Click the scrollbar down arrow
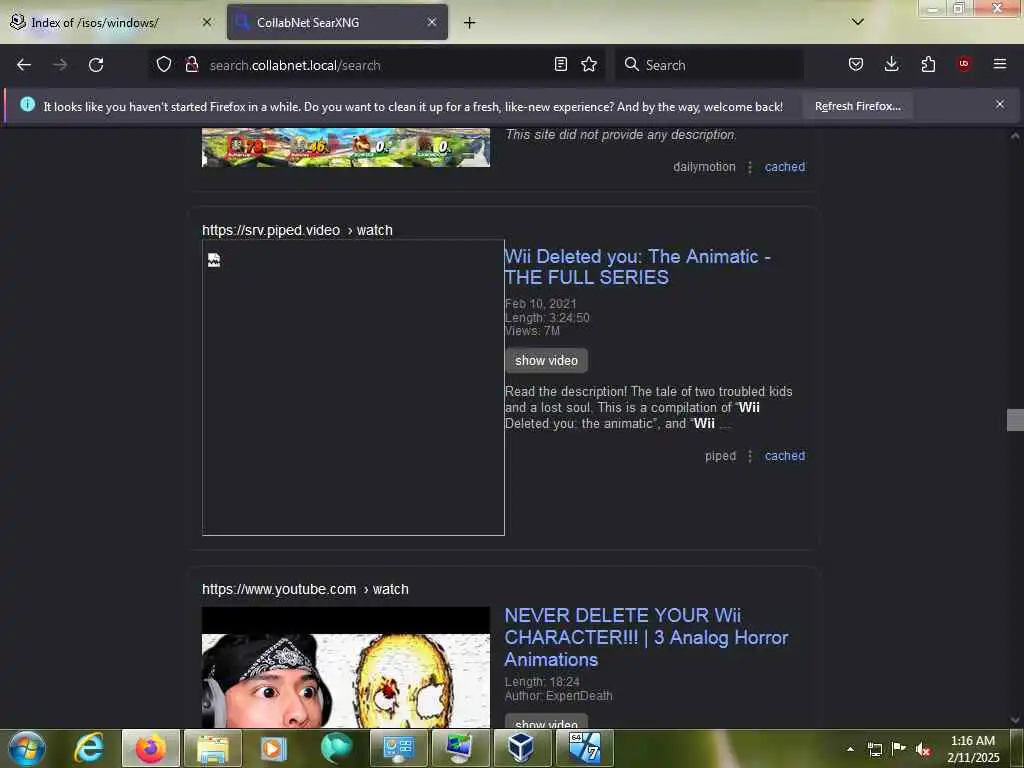 [x=1015, y=720]
